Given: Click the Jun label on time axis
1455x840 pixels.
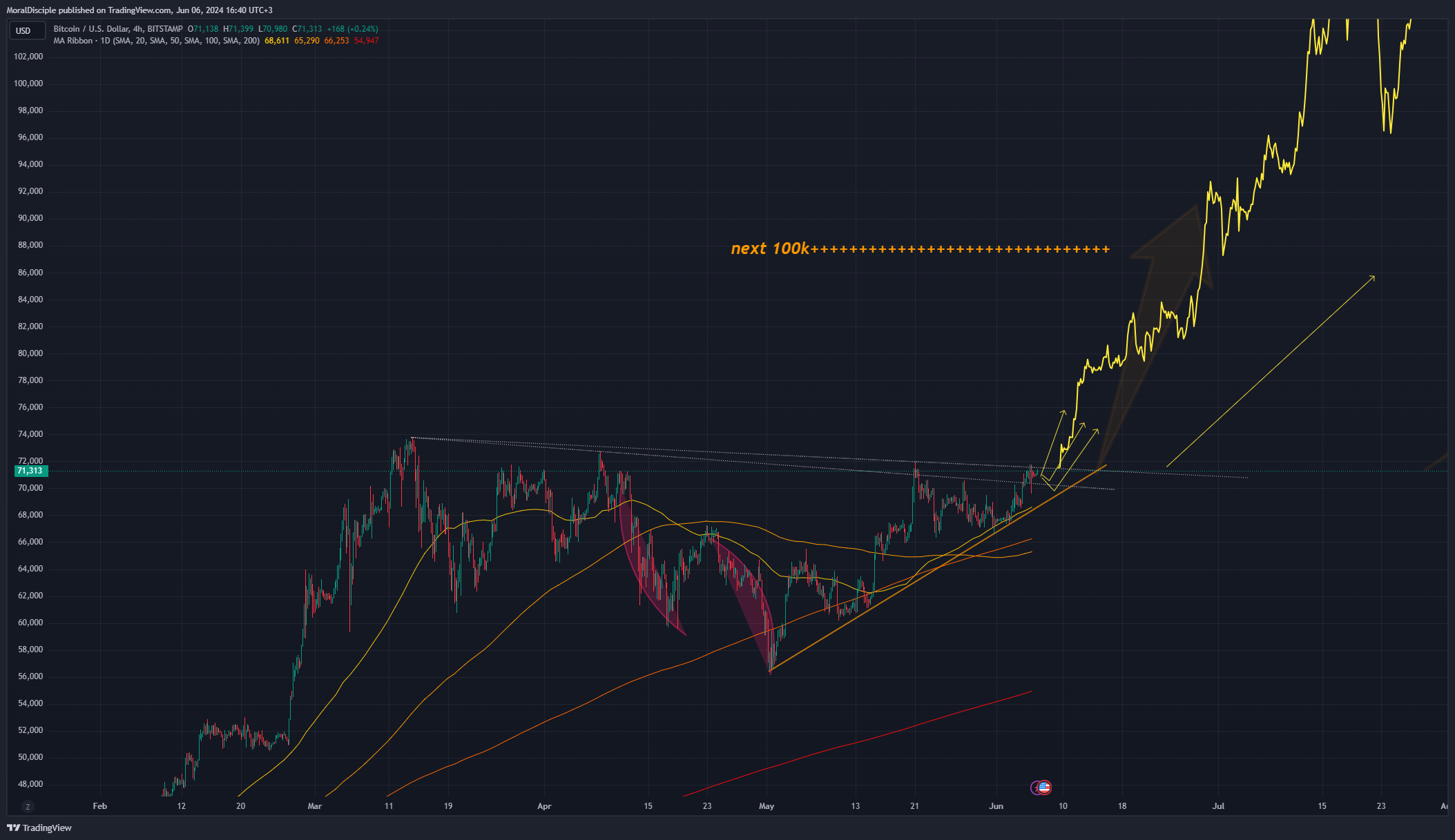Looking at the screenshot, I should [x=996, y=806].
